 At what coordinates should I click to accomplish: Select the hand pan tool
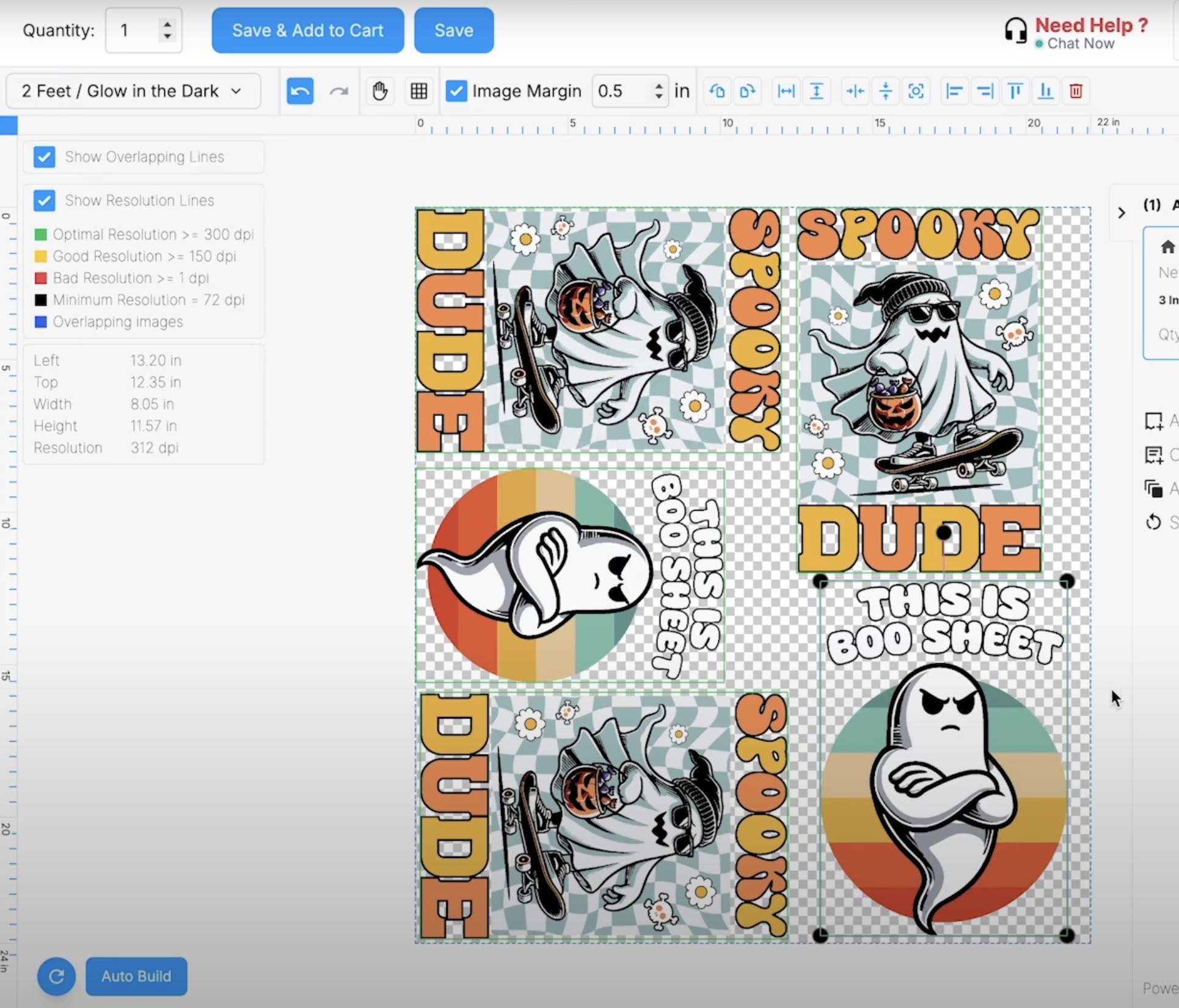pyautogui.click(x=380, y=92)
